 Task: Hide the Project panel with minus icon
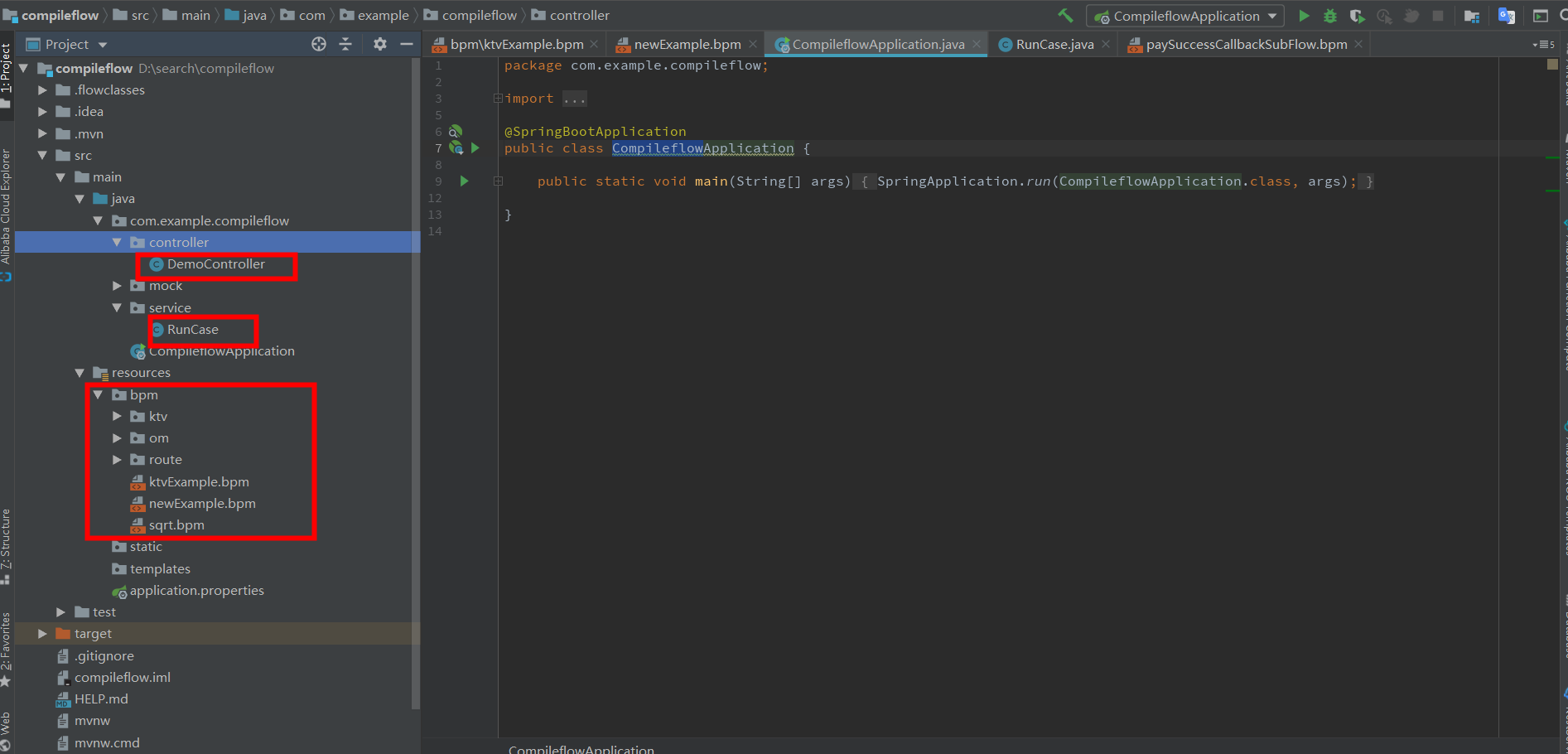407,44
